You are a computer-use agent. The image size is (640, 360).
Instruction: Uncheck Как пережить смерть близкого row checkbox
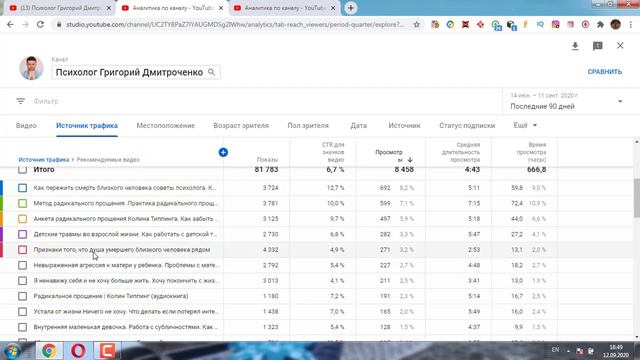(x=22, y=188)
